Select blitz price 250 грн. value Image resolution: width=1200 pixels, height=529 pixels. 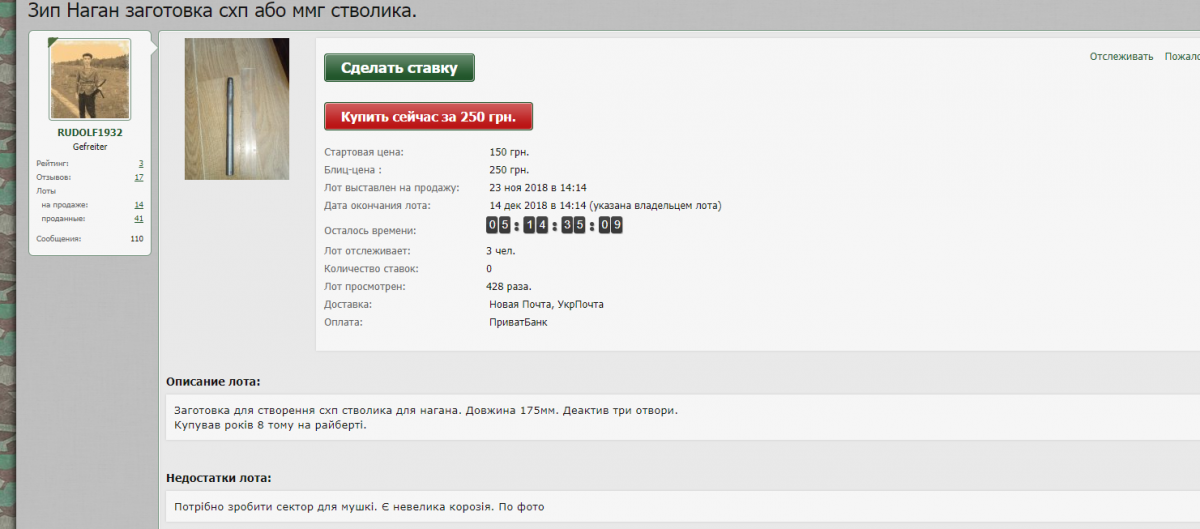tap(509, 170)
